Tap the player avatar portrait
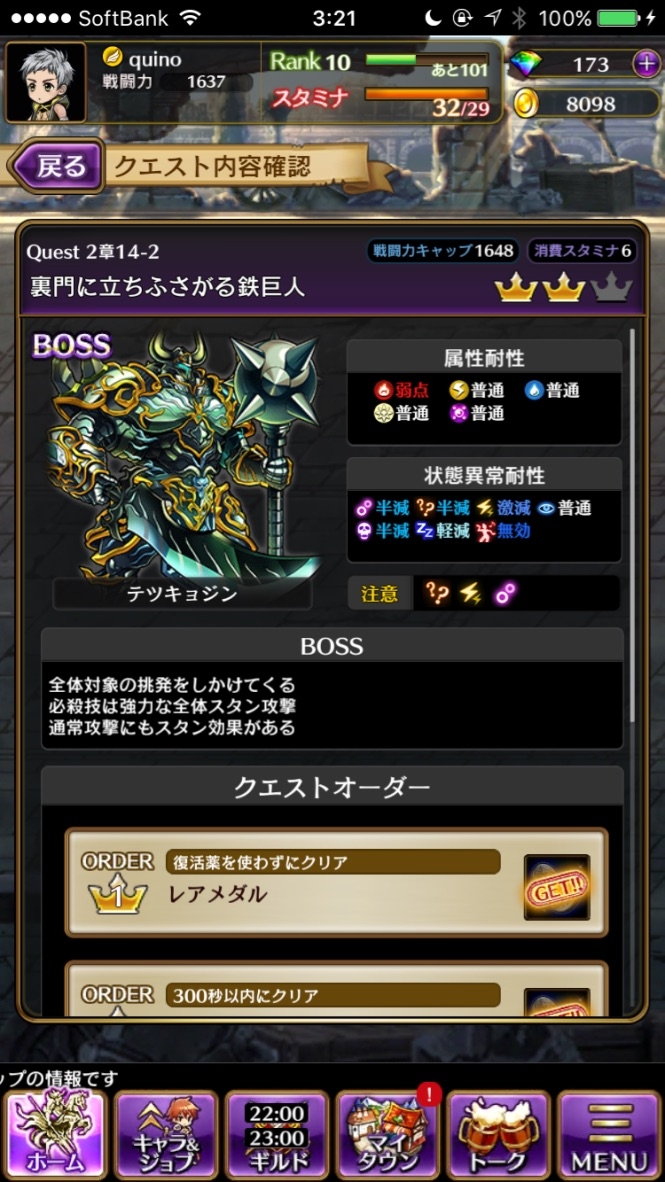This screenshot has height=1182, width=665. coord(45,83)
